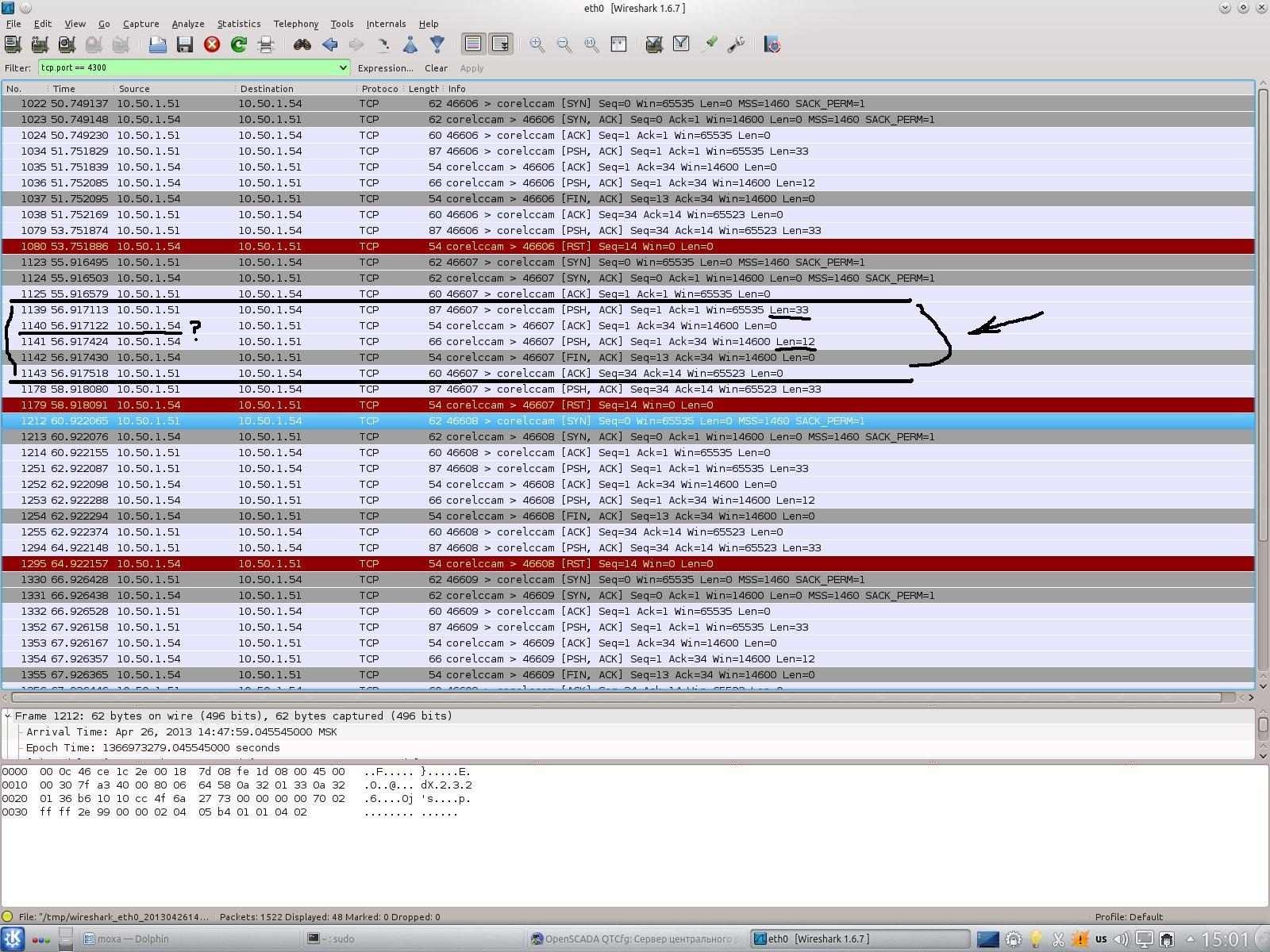Click the Expression... button

385,68
